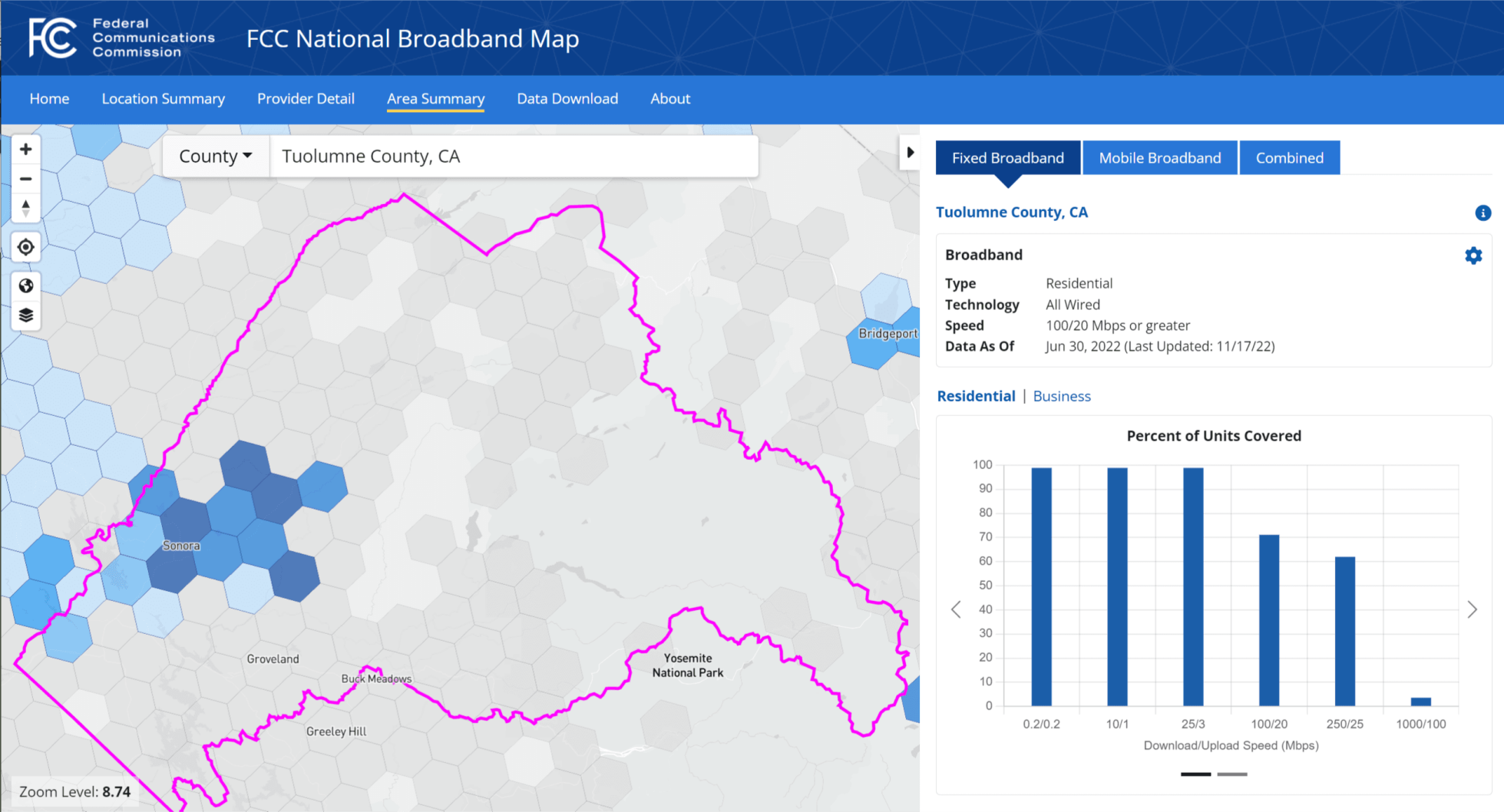Open the County geography dropdown
This screenshot has width=1504, height=812.
pyautogui.click(x=216, y=157)
